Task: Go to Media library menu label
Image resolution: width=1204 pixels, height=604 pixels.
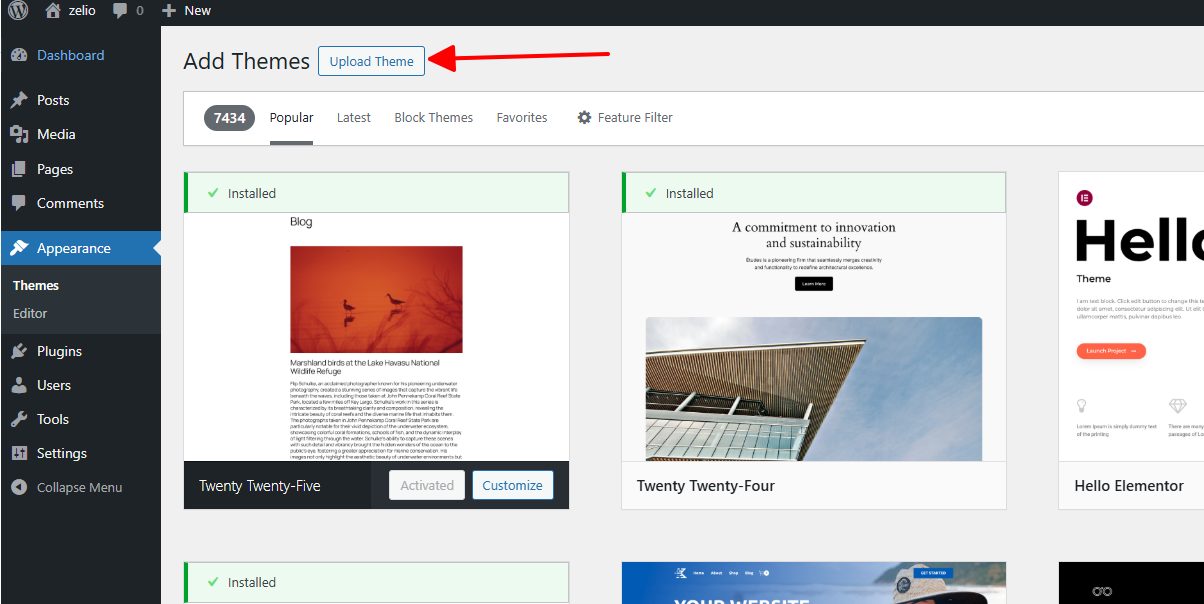Action: [x=56, y=134]
